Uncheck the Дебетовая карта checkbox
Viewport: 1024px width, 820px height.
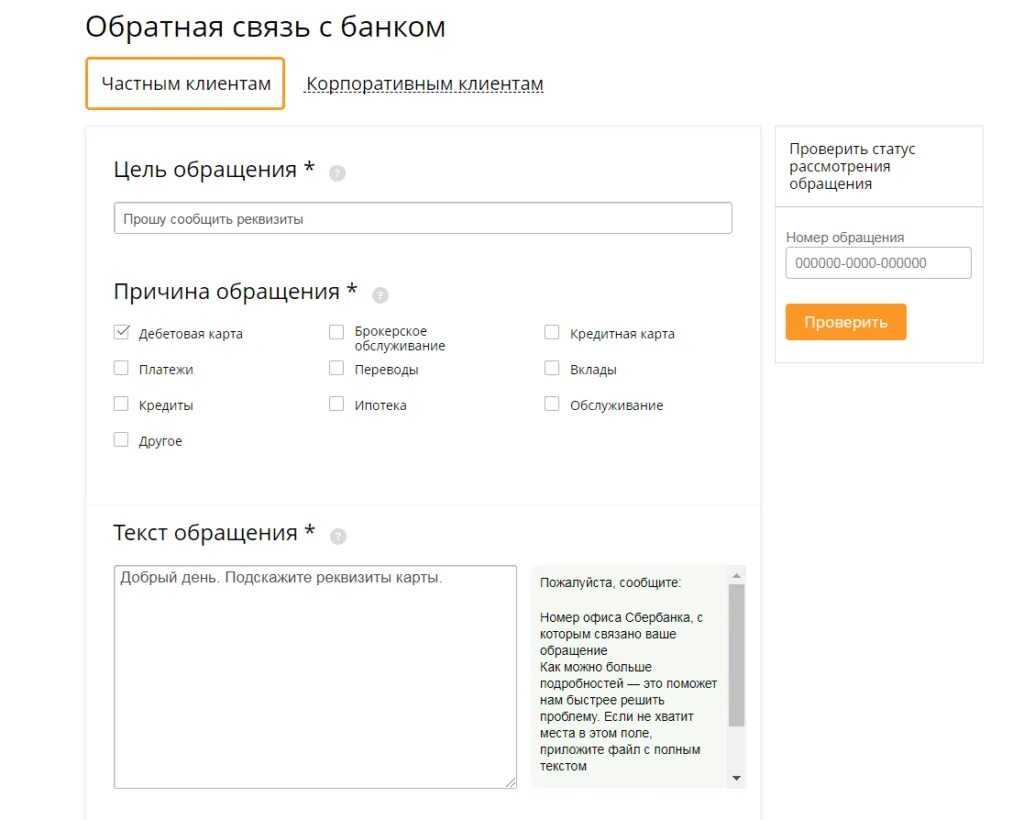point(122,333)
